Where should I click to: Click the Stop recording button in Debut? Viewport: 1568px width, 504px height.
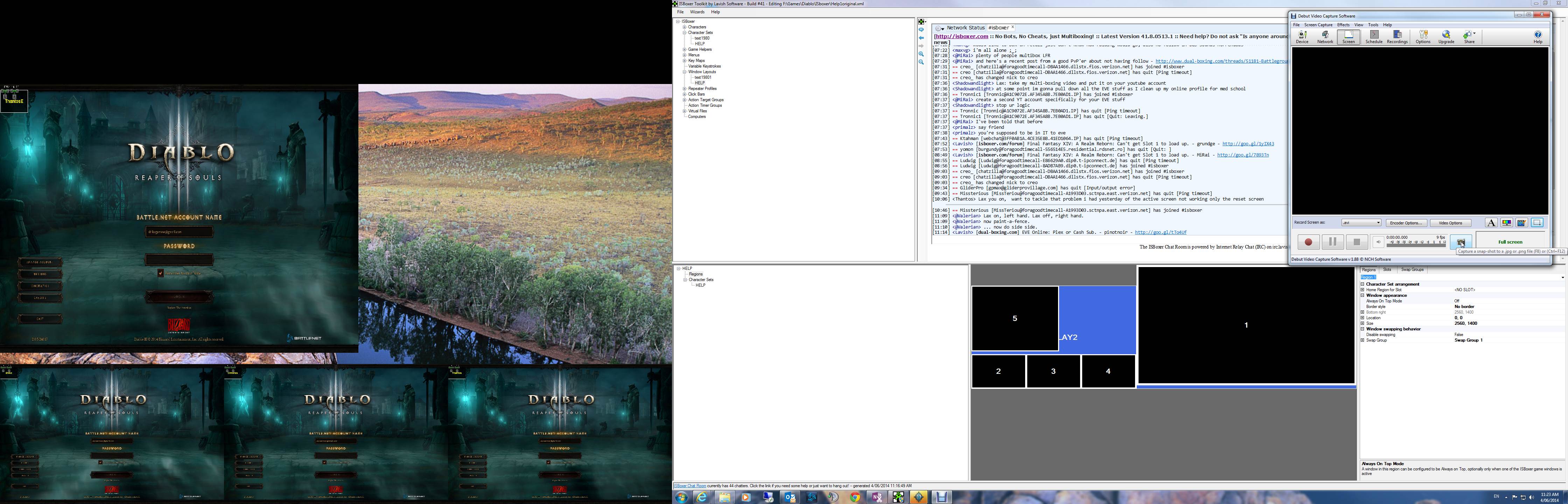pos(1357,241)
